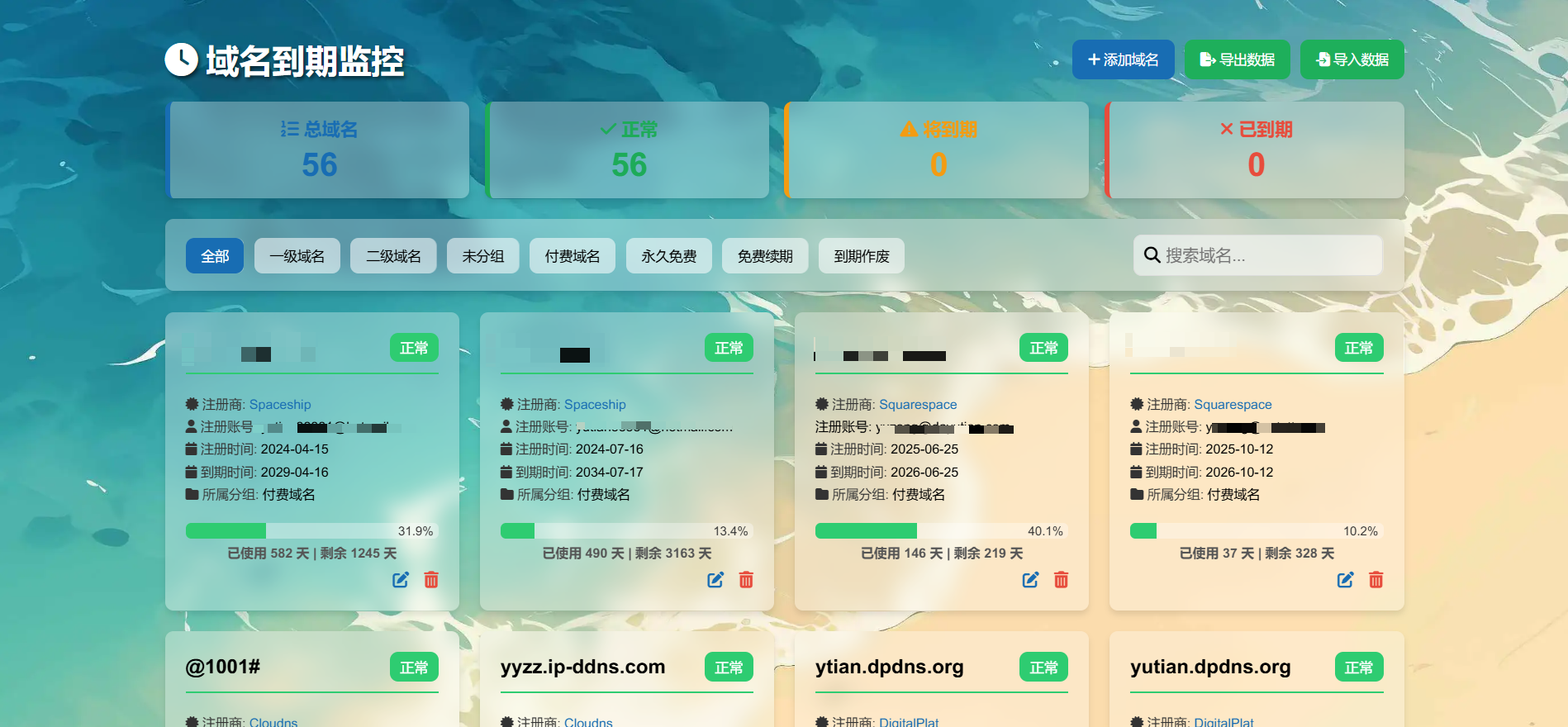Click the 添加域名 button
The width and height of the screenshot is (1568, 727).
point(1123,59)
